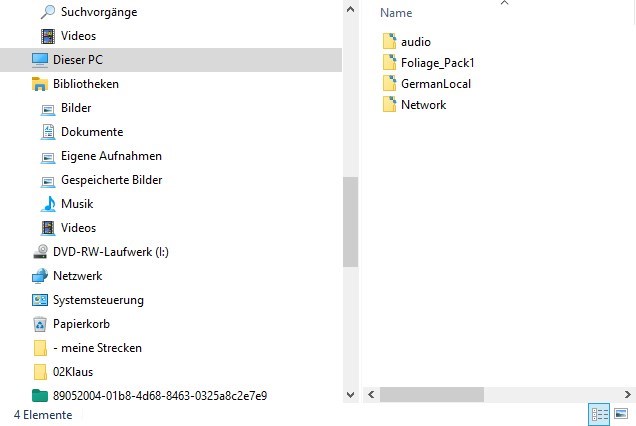Click up arrow of navigation pane scrollbar
This screenshot has width=636, height=426.
coord(351,9)
